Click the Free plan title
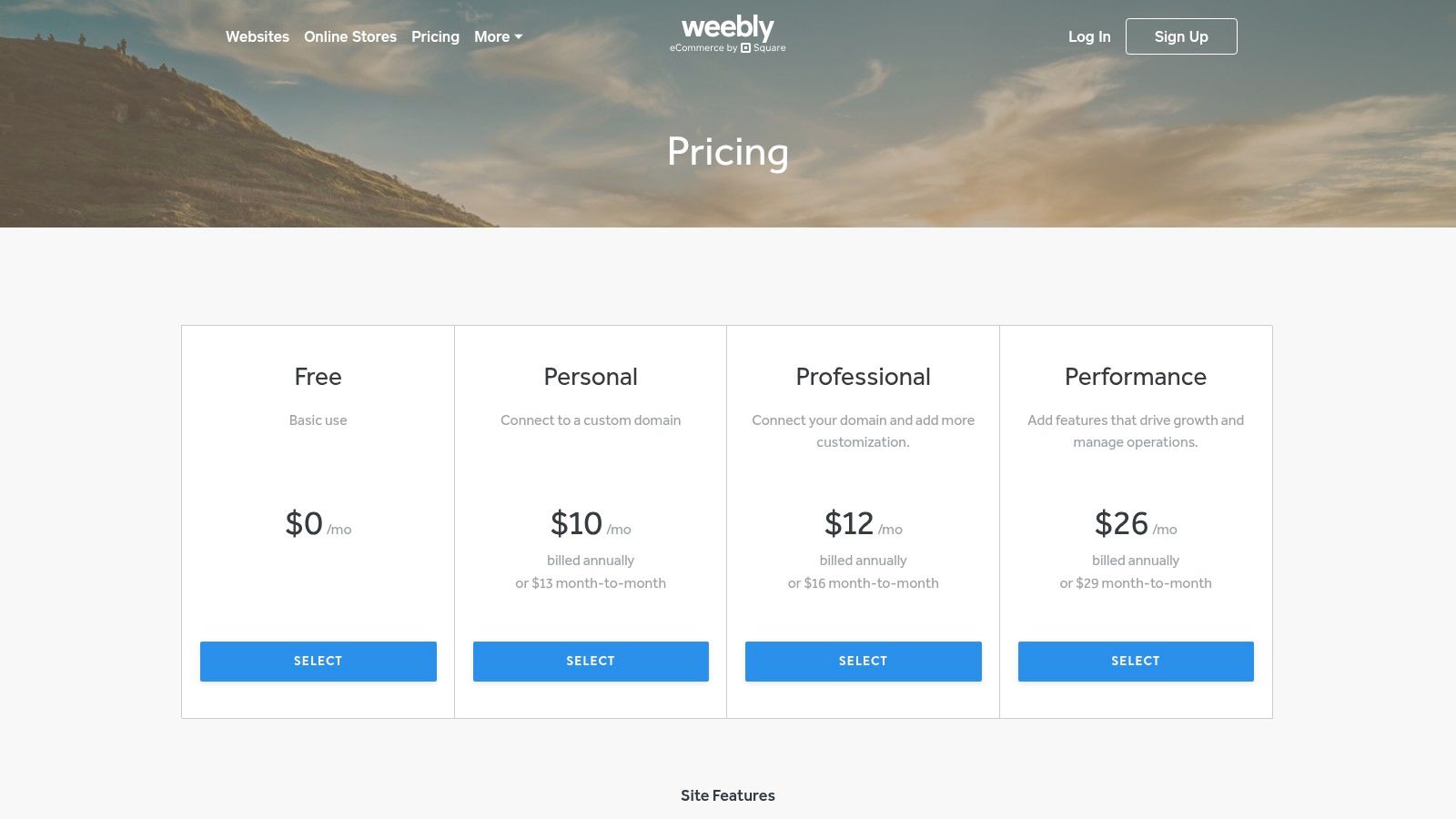 (318, 376)
